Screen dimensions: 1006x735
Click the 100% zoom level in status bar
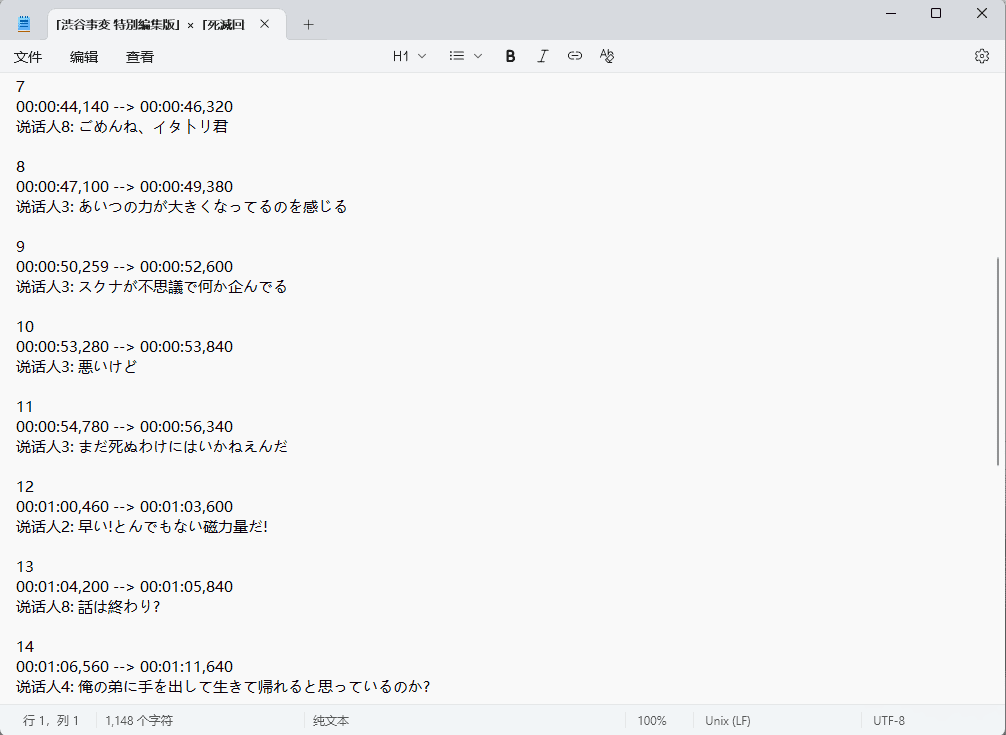click(x=651, y=720)
